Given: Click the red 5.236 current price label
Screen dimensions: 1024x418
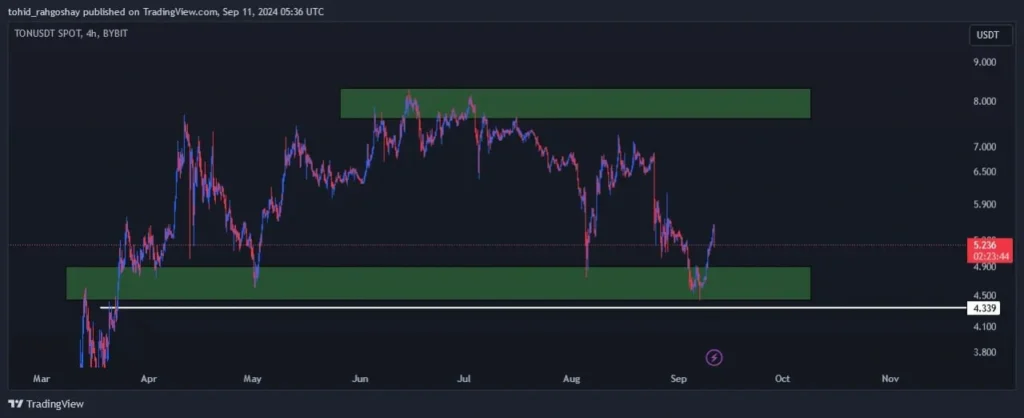Looking at the screenshot, I should point(983,247).
